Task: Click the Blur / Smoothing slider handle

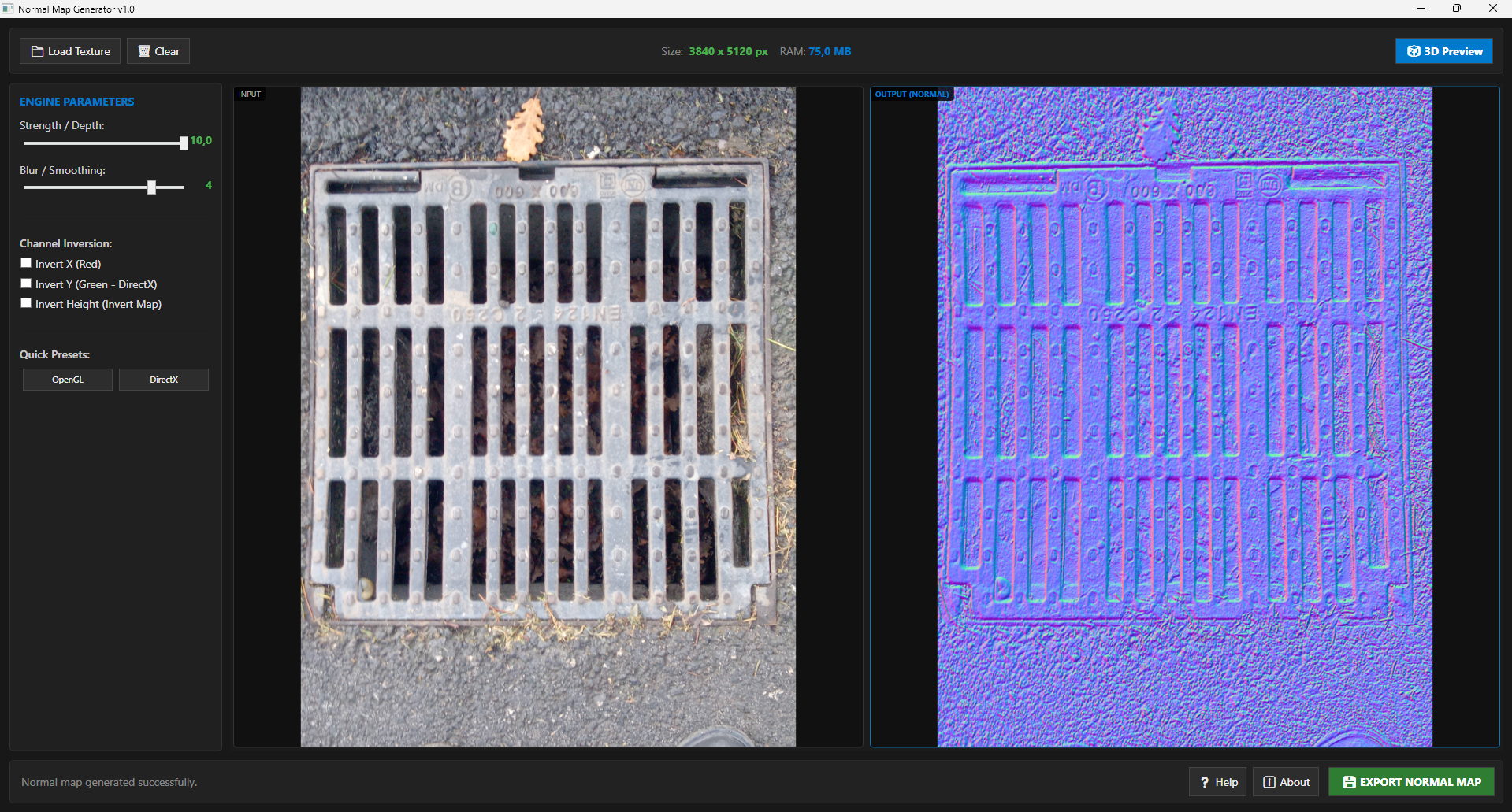Action: (151, 187)
